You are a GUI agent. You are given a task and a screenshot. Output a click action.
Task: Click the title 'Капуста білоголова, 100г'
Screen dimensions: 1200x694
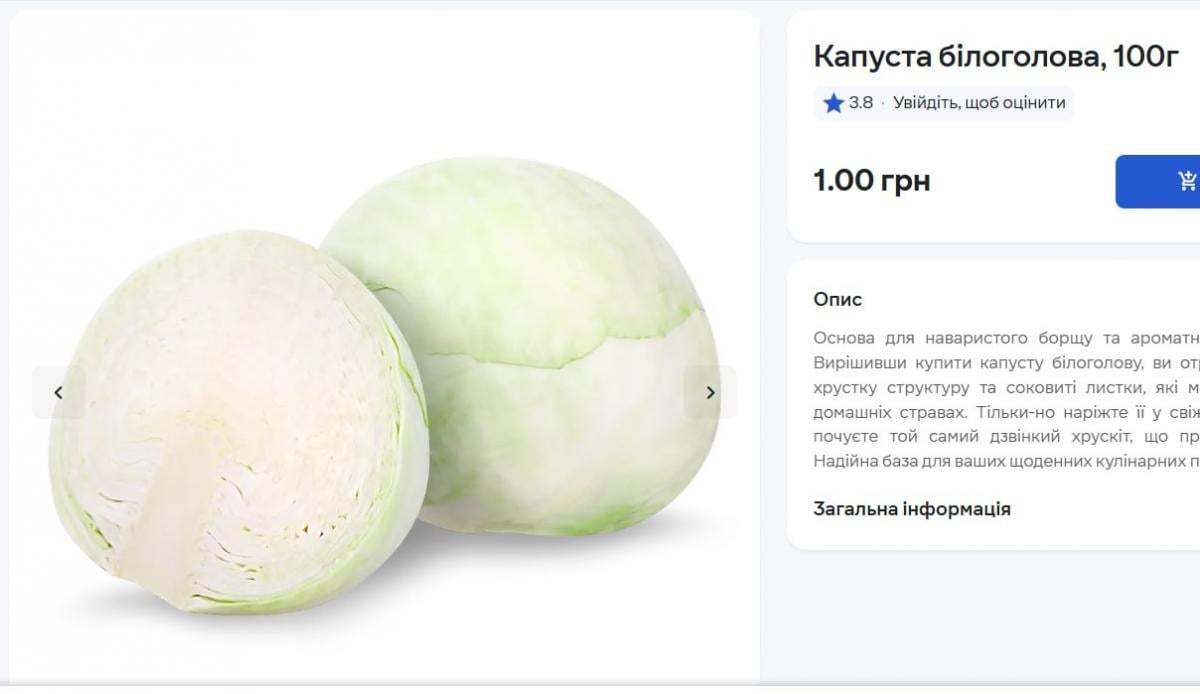pyautogui.click(x=996, y=57)
